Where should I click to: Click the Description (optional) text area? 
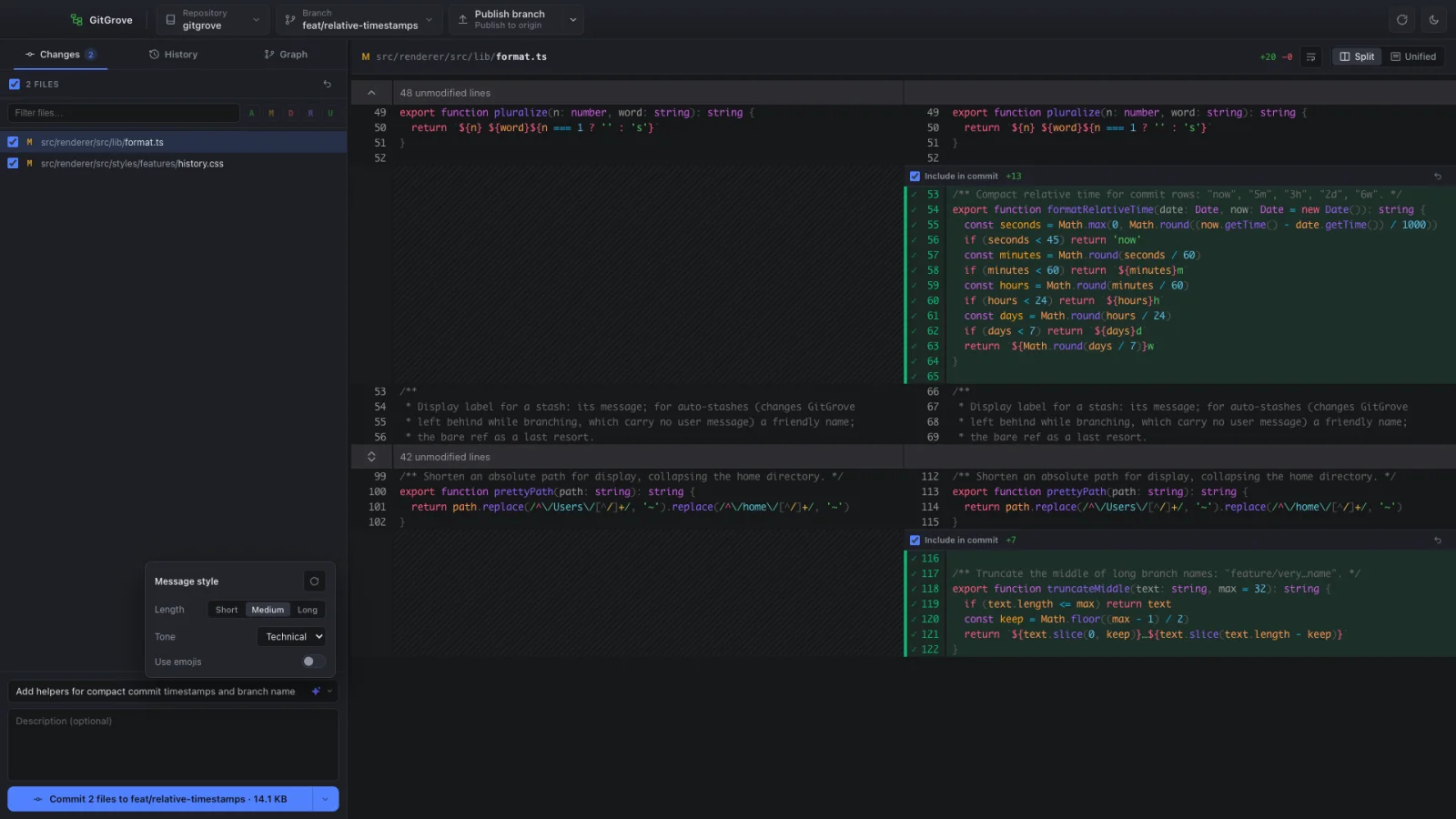click(x=173, y=744)
